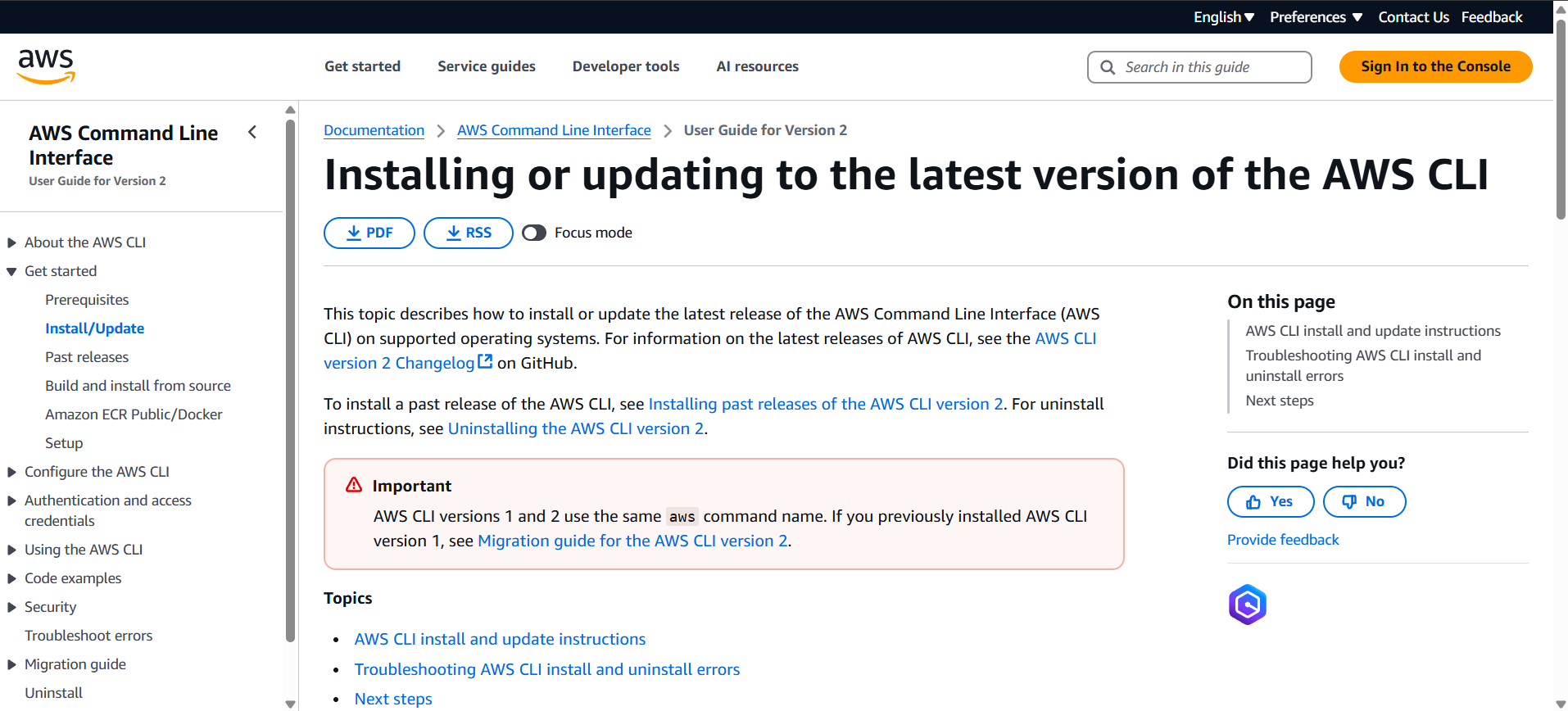Click Sign In to the Console
Viewport: 1568px width, 711px height.
point(1435,66)
